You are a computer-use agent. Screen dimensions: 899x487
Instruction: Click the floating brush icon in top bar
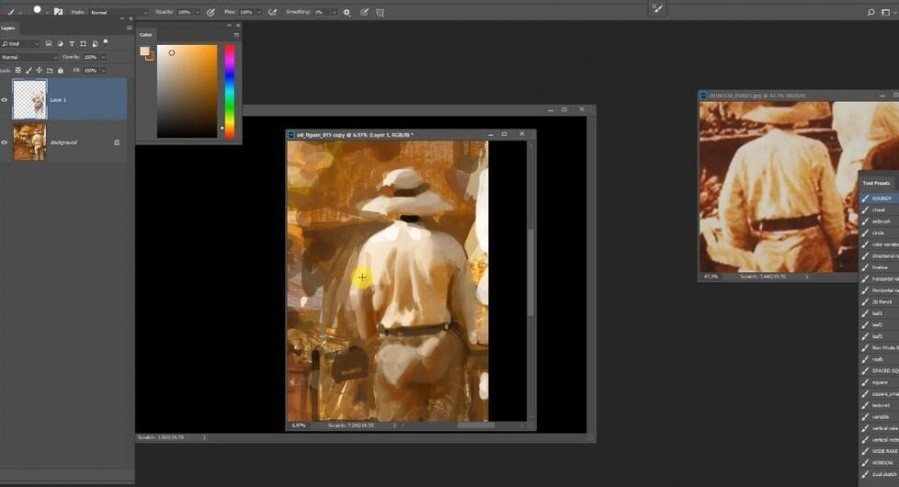tap(657, 9)
